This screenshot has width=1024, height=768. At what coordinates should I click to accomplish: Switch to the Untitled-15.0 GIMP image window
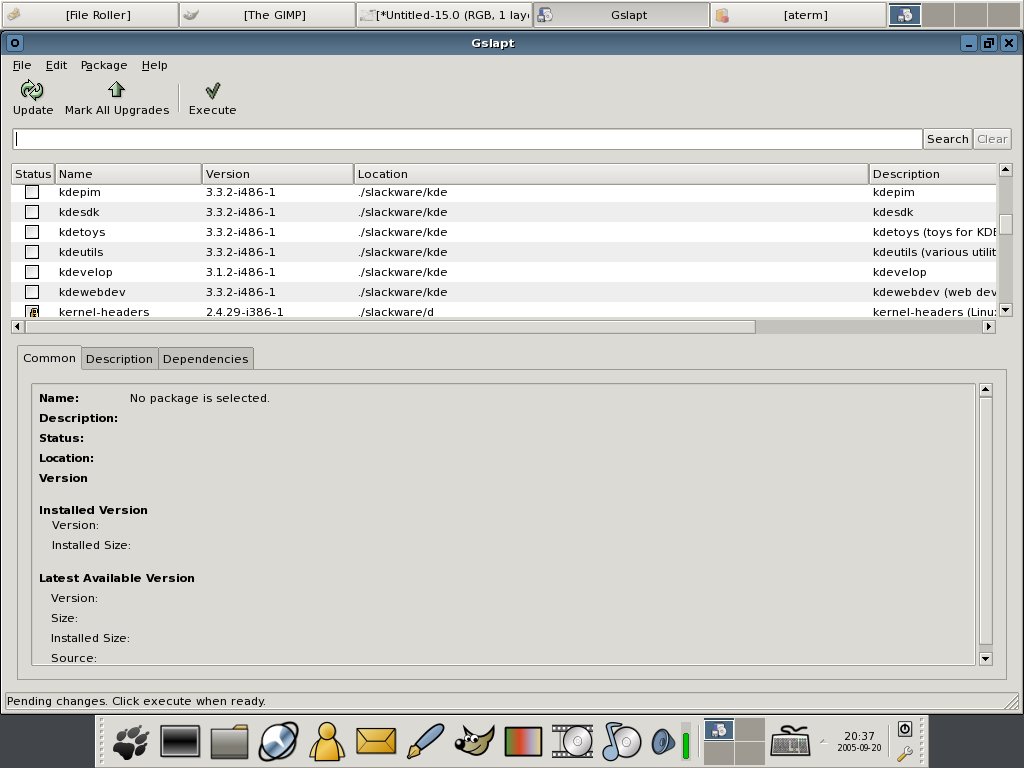tap(444, 15)
